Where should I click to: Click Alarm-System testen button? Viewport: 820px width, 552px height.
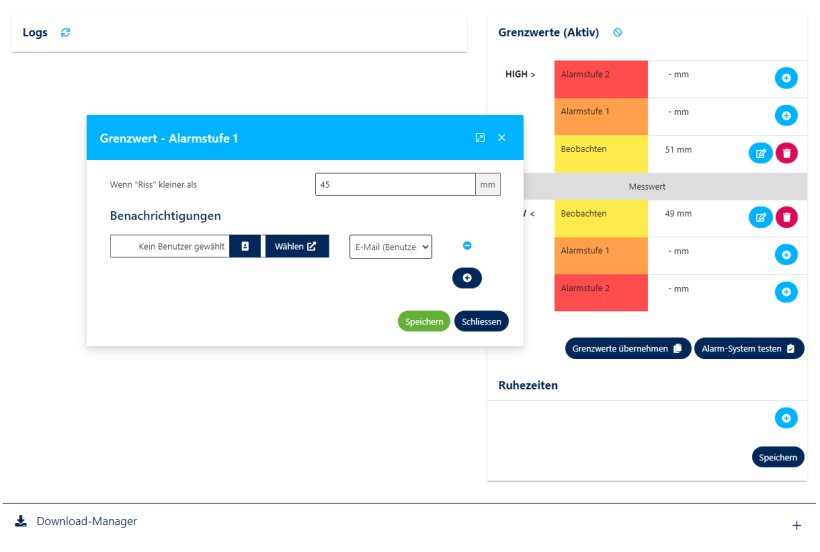coord(749,349)
